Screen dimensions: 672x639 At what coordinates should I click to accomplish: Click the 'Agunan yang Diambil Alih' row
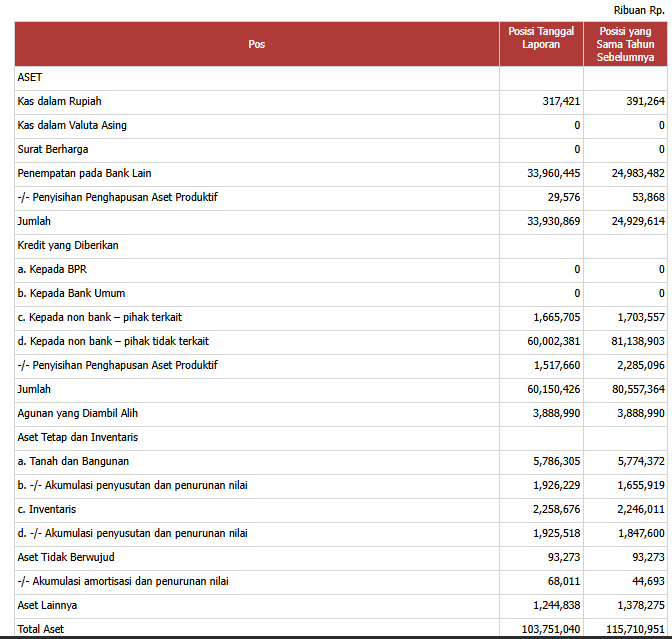point(78,413)
